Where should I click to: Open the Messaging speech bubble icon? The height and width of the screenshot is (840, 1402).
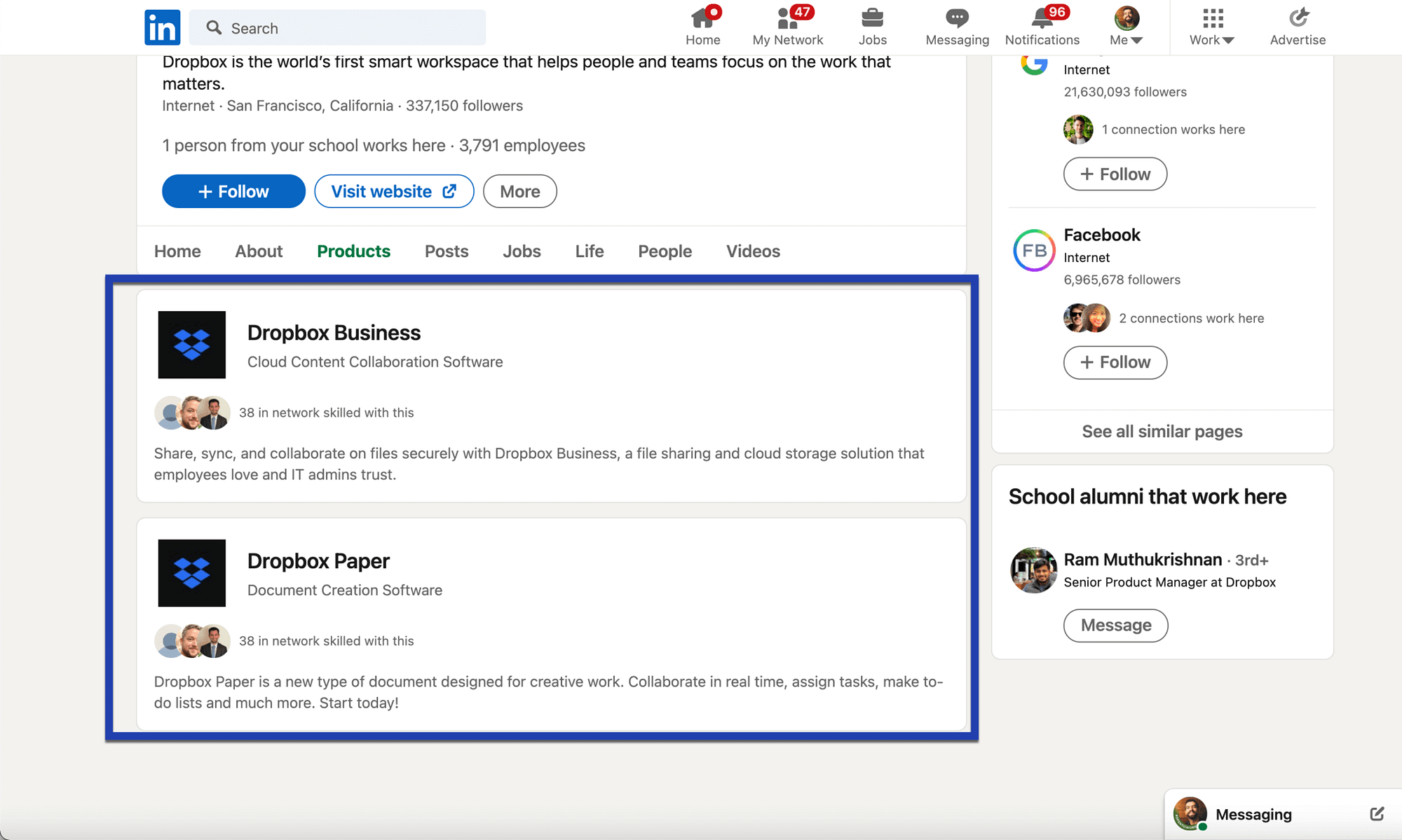pyautogui.click(x=956, y=19)
